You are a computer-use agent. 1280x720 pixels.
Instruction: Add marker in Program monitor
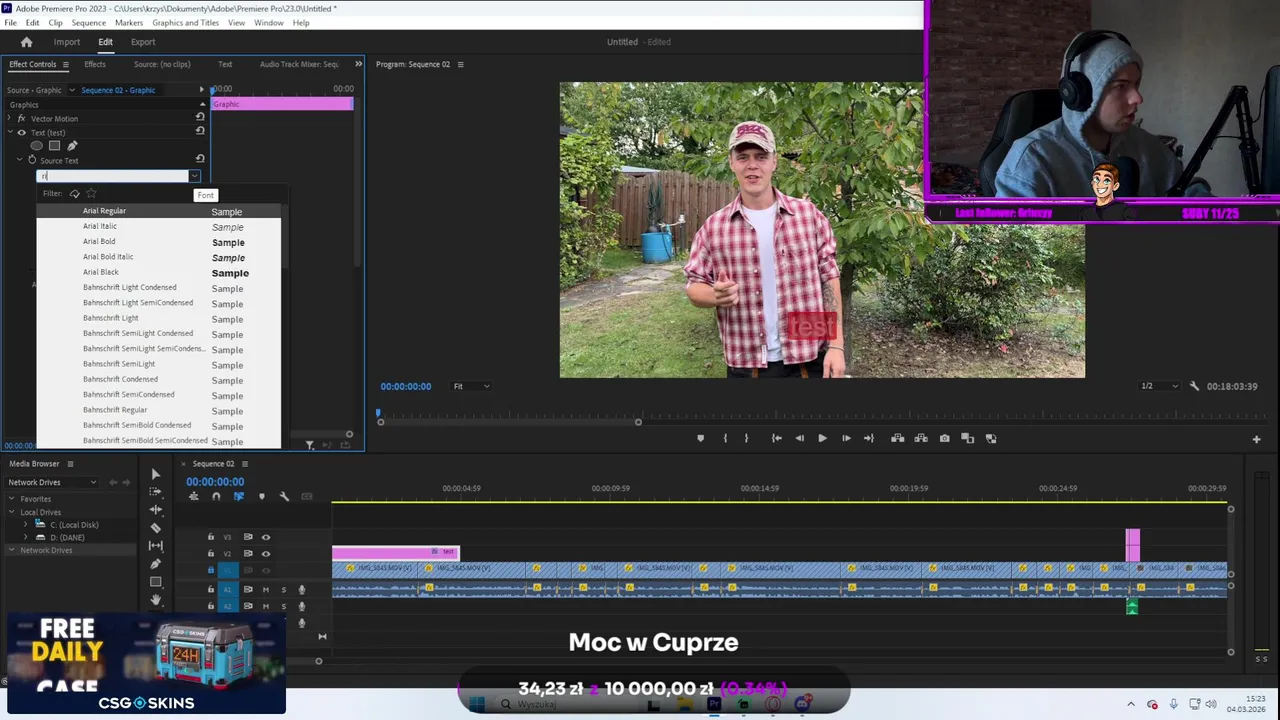click(700, 438)
